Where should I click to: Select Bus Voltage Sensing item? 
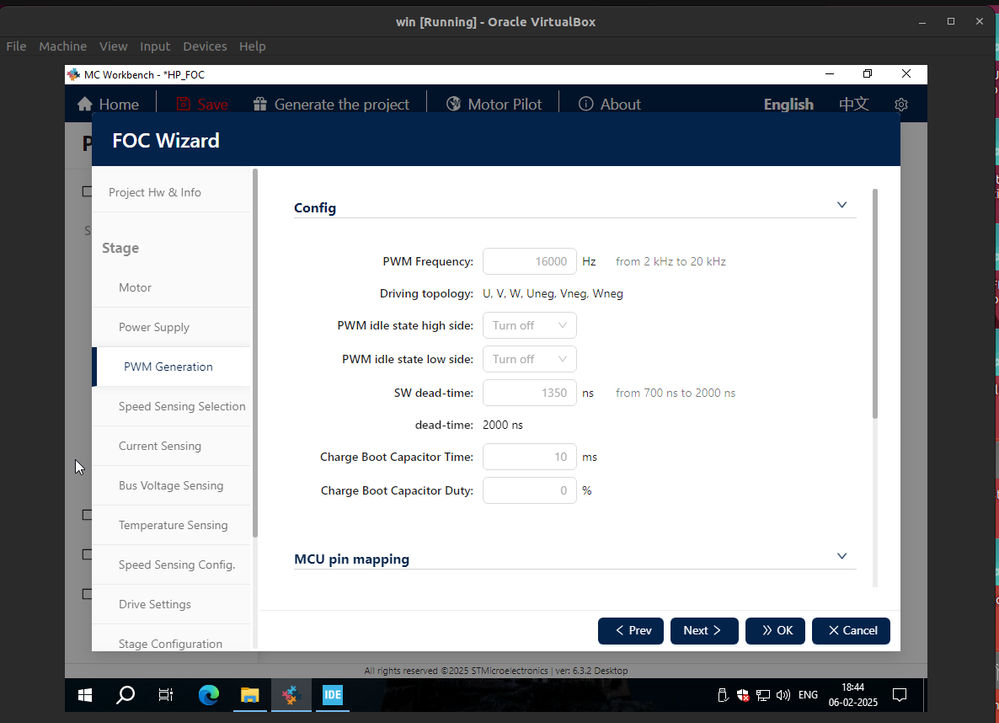pos(171,485)
